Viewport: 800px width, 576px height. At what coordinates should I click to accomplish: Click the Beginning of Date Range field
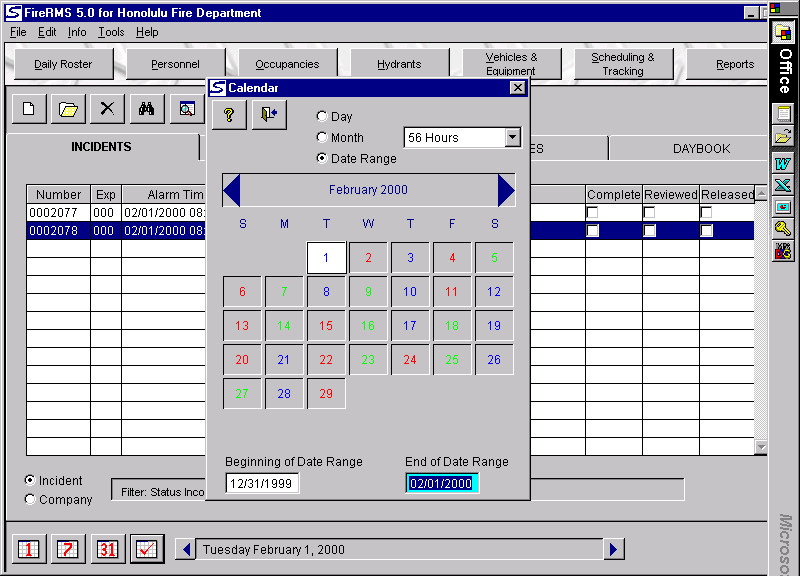263,484
